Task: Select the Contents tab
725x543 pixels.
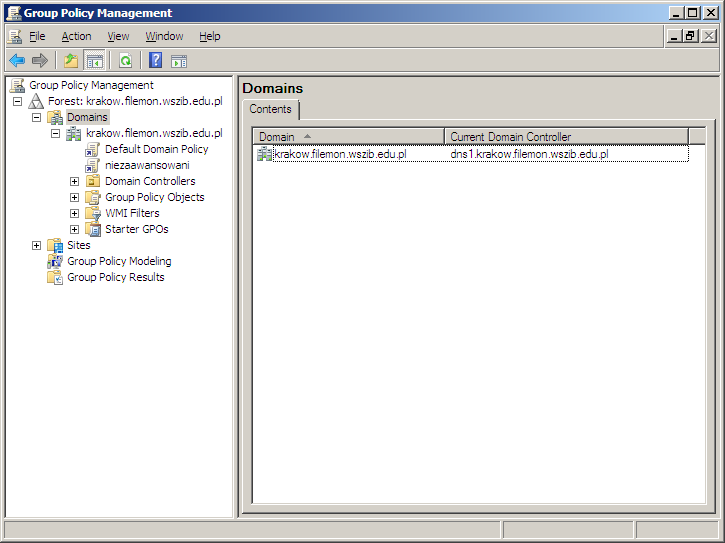Action: tap(270, 109)
